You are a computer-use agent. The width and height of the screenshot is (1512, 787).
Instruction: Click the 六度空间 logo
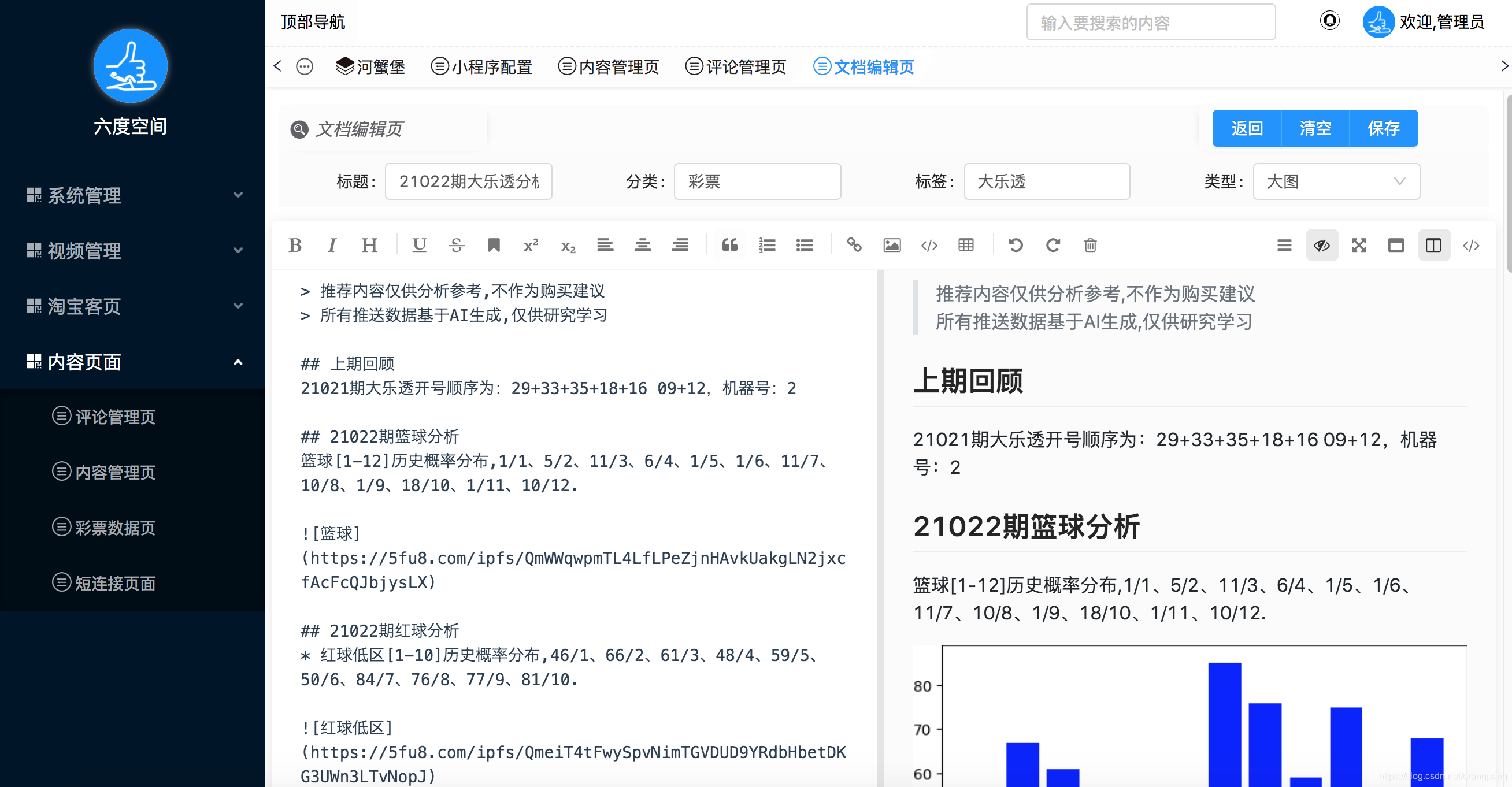130,66
